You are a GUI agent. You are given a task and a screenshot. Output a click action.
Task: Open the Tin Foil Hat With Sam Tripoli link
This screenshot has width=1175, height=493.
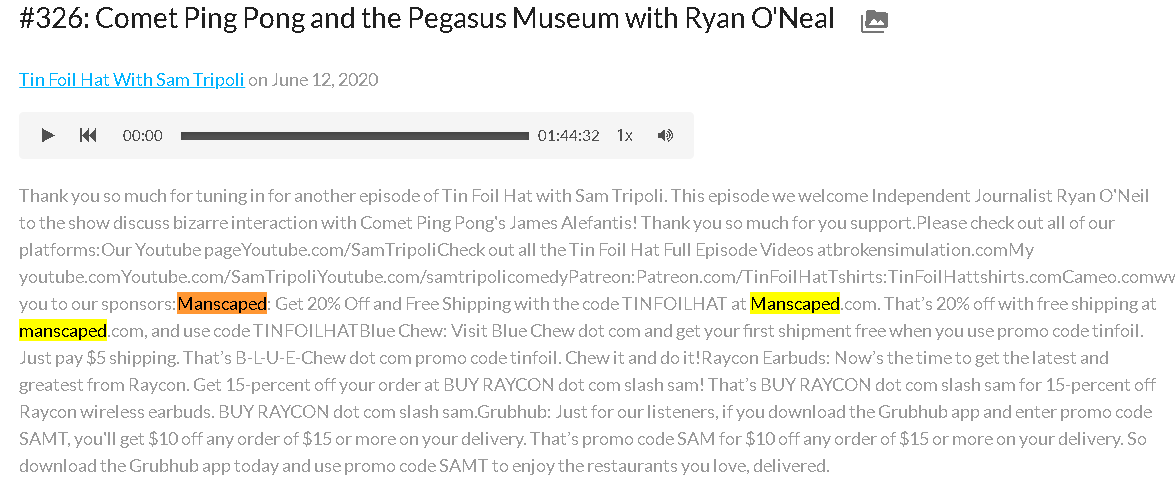tap(132, 79)
